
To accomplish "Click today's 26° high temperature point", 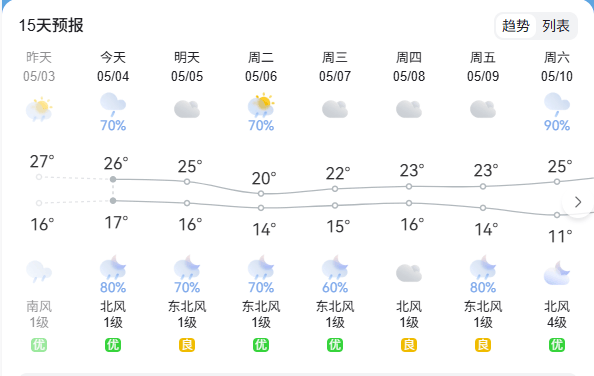I will [x=113, y=179].
